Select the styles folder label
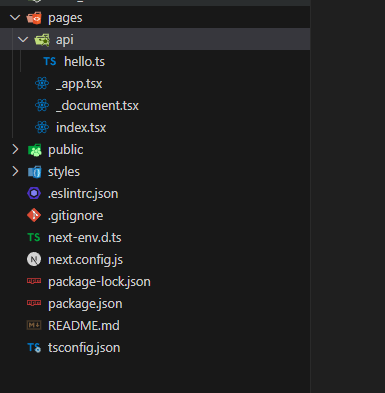 tap(64, 172)
